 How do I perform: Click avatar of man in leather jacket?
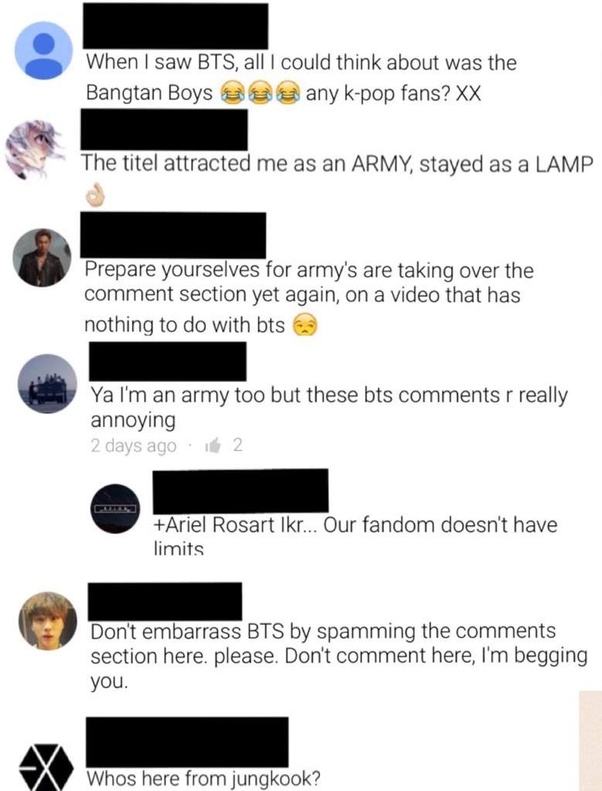42,258
